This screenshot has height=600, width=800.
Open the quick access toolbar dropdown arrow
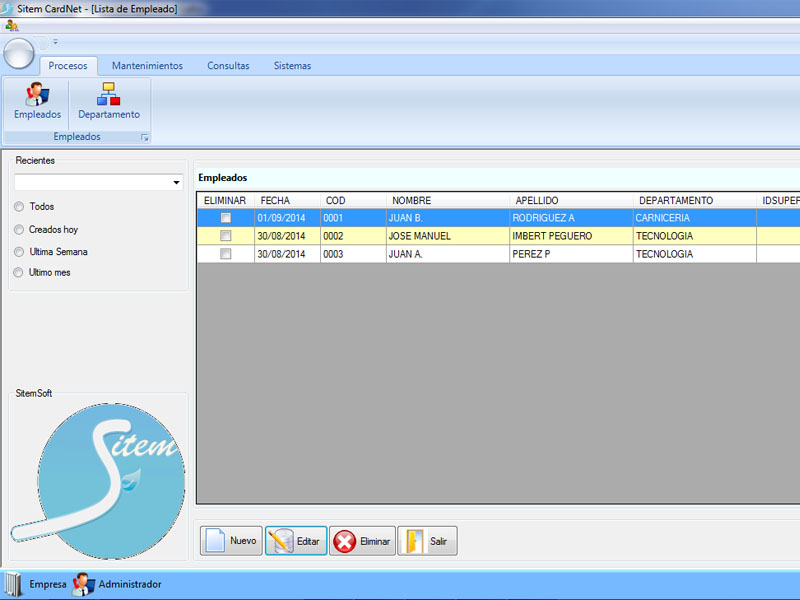(x=56, y=42)
